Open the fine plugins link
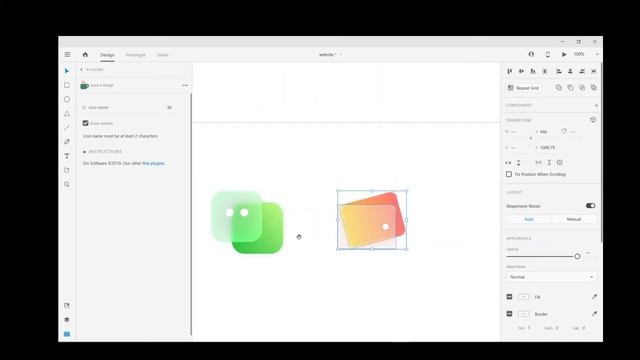The image size is (640, 360). [x=153, y=163]
